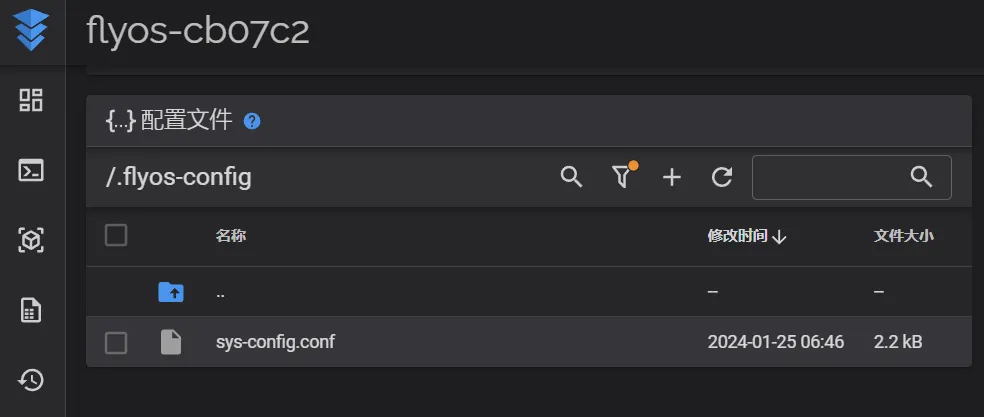
Task: Go up to the parent folder
Action: click(x=171, y=292)
